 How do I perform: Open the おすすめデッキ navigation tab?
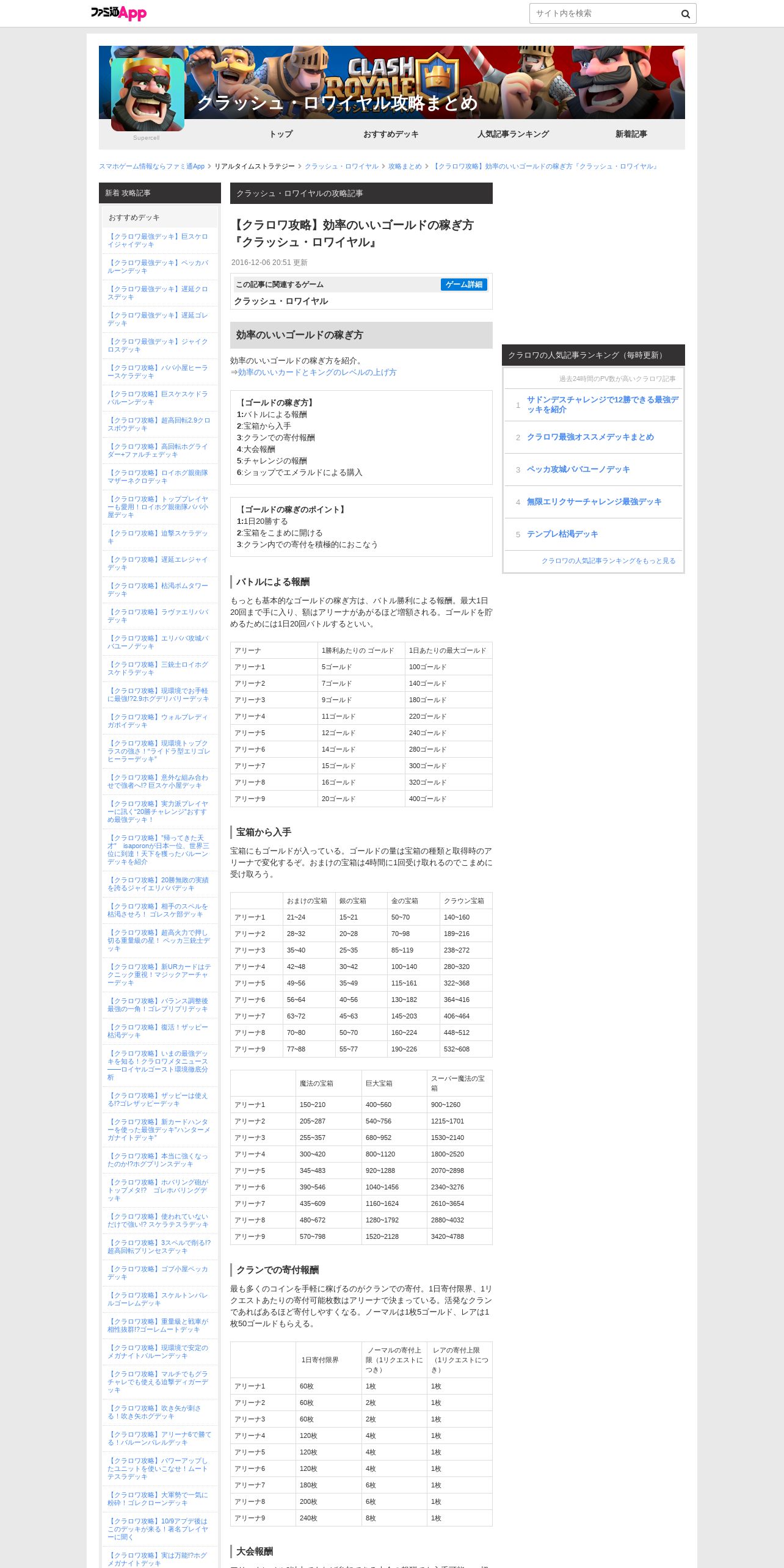pyautogui.click(x=391, y=134)
